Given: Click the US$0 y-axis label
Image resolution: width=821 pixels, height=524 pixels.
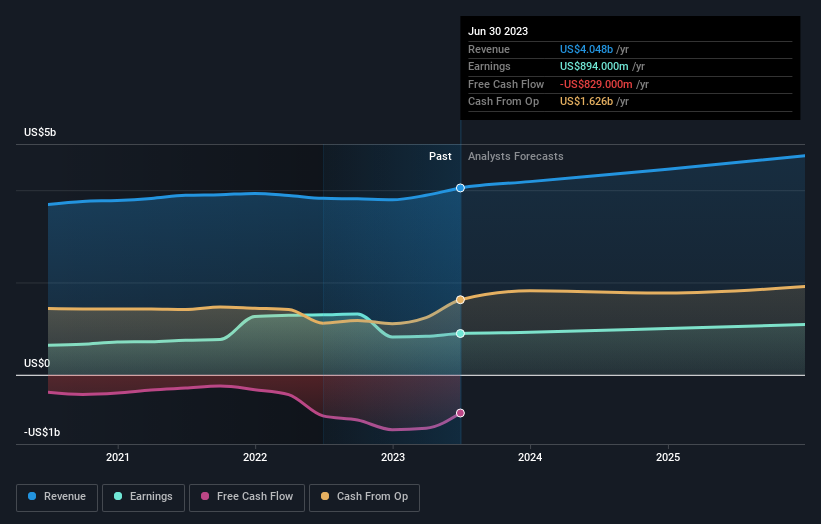Looking at the screenshot, I should [x=37, y=363].
